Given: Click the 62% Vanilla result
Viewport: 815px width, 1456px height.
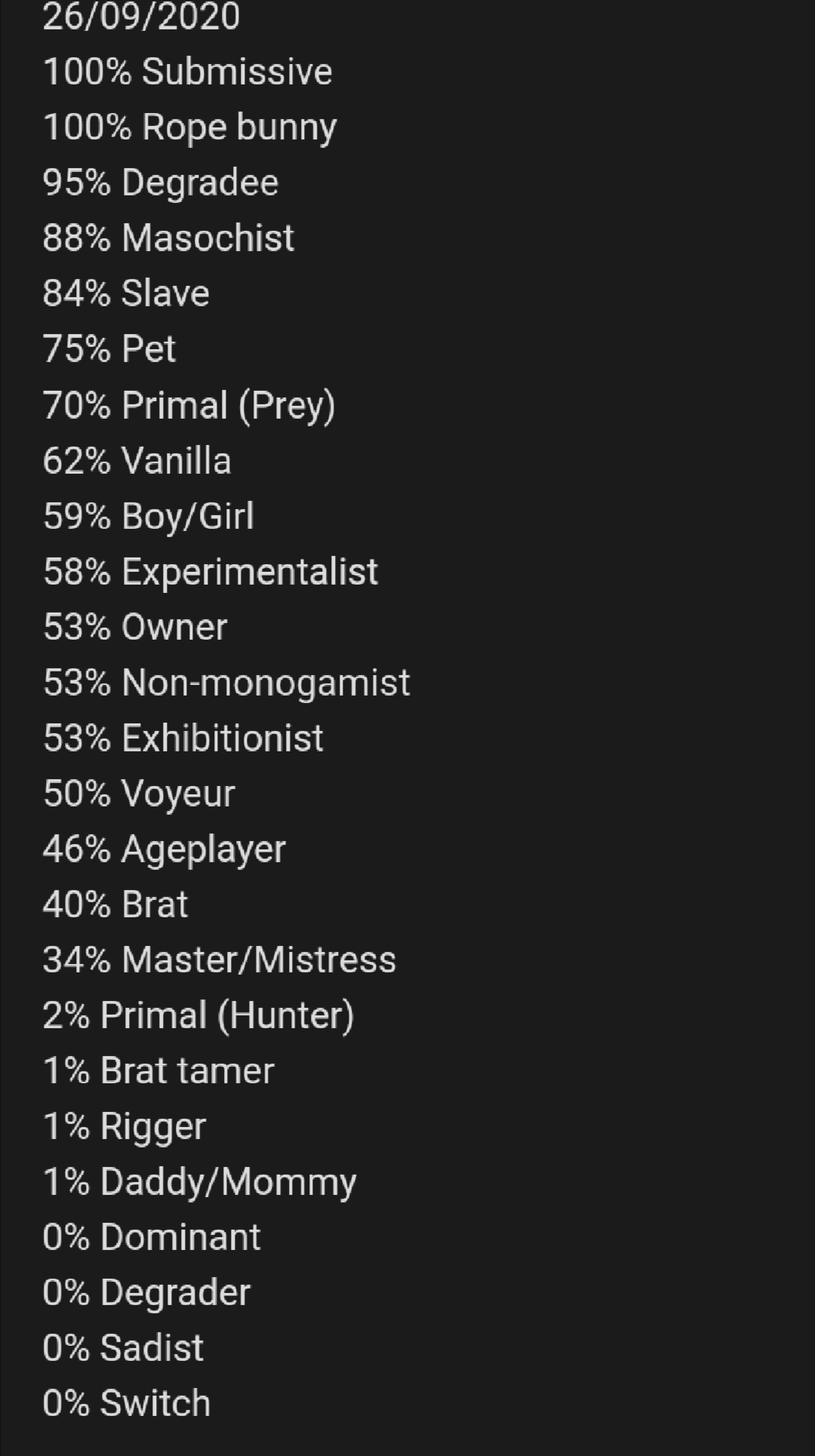Looking at the screenshot, I should click(x=137, y=460).
